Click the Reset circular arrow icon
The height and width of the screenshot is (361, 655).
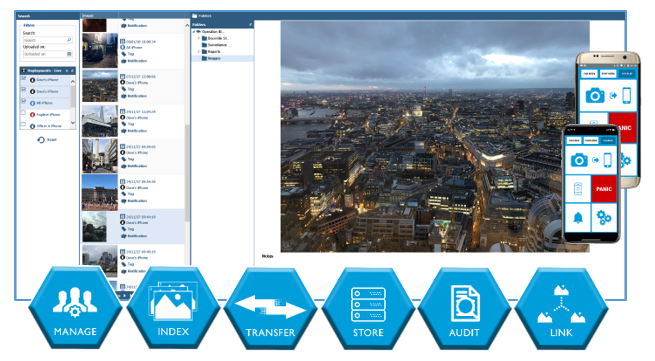click(41, 140)
